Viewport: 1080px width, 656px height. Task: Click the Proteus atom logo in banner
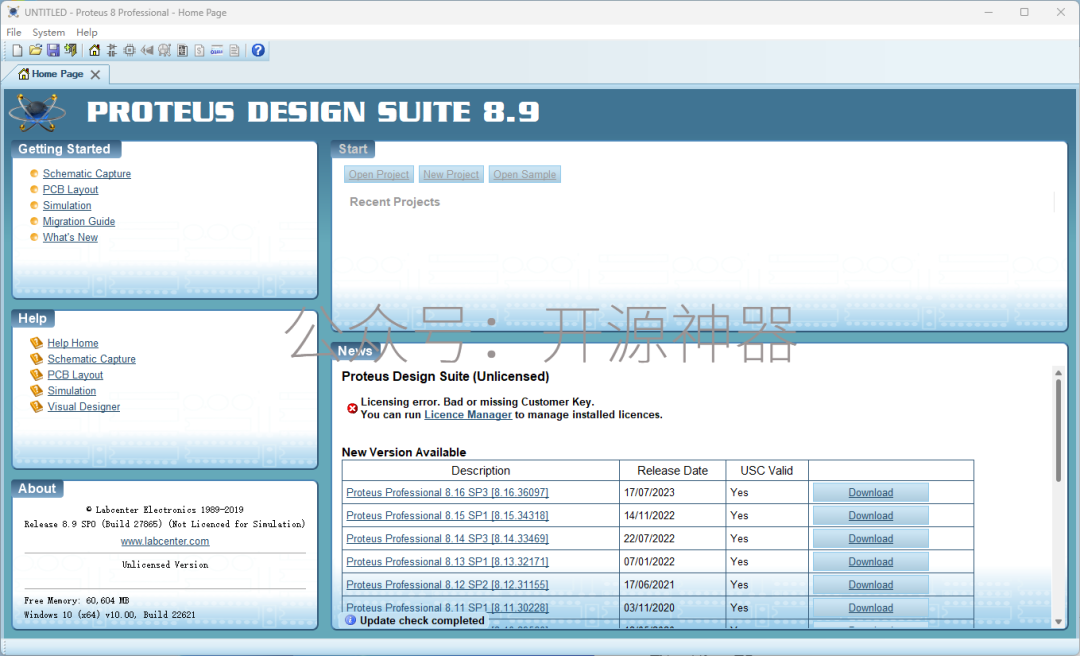click(x=37, y=112)
